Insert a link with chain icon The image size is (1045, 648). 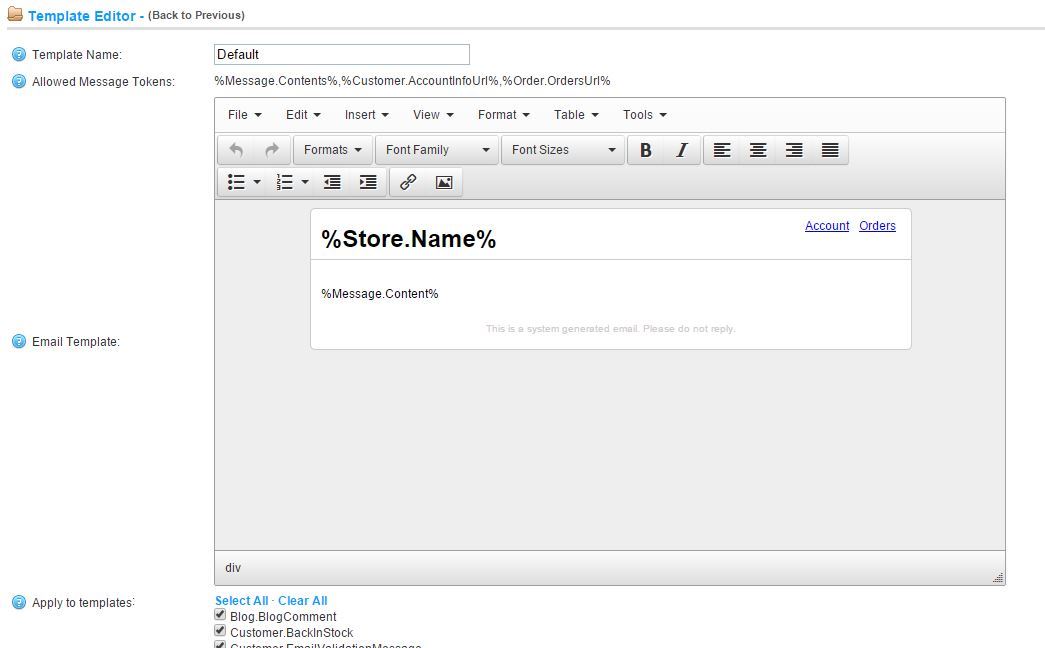click(408, 182)
